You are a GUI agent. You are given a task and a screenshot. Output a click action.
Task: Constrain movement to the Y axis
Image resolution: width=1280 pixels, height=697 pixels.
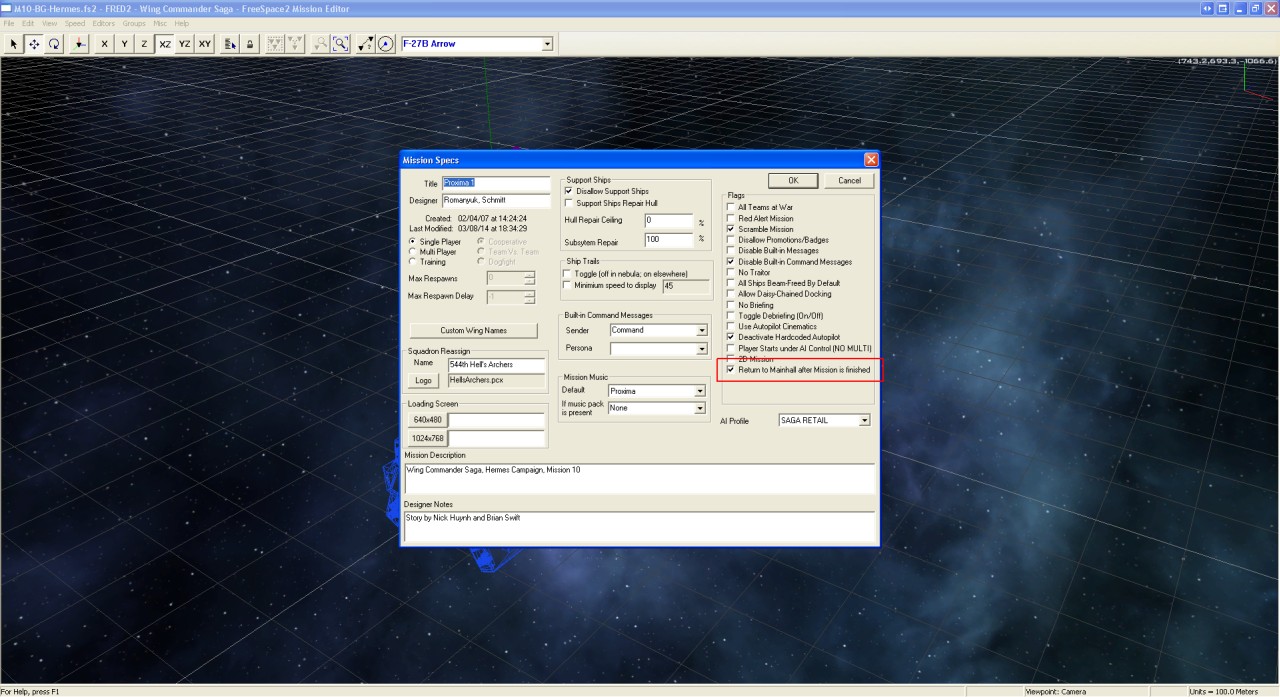tap(124, 44)
